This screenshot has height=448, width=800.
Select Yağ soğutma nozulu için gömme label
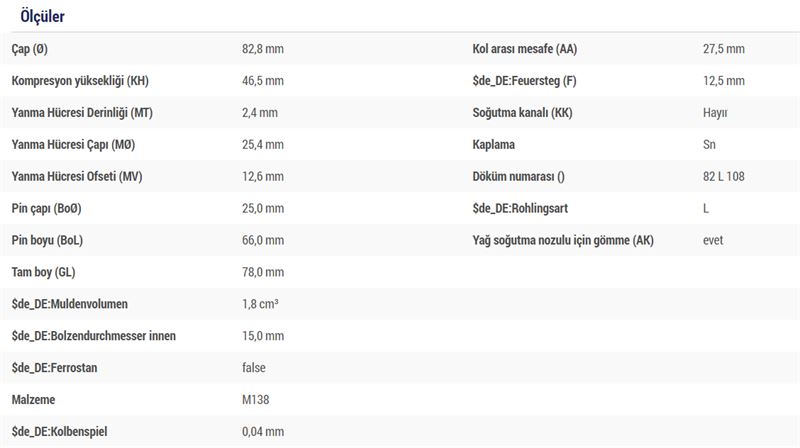click(563, 240)
